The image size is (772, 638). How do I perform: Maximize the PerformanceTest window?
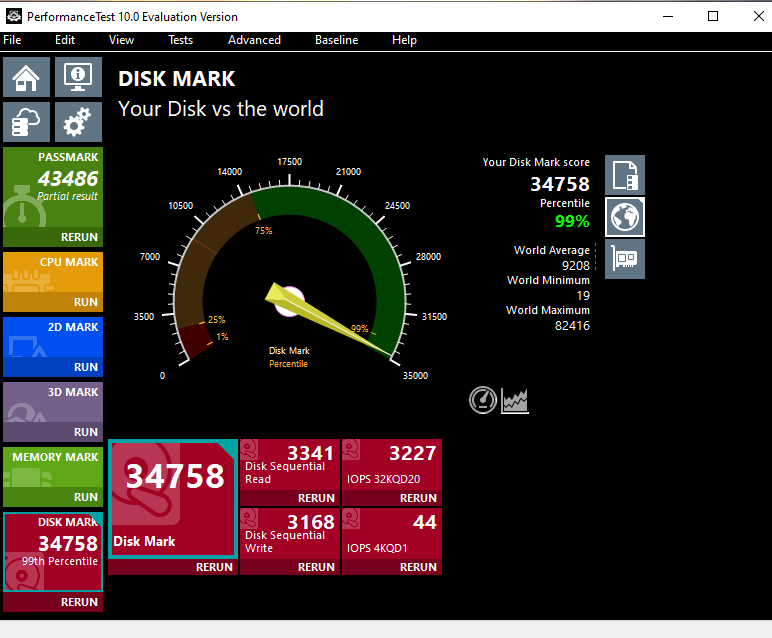tap(712, 16)
